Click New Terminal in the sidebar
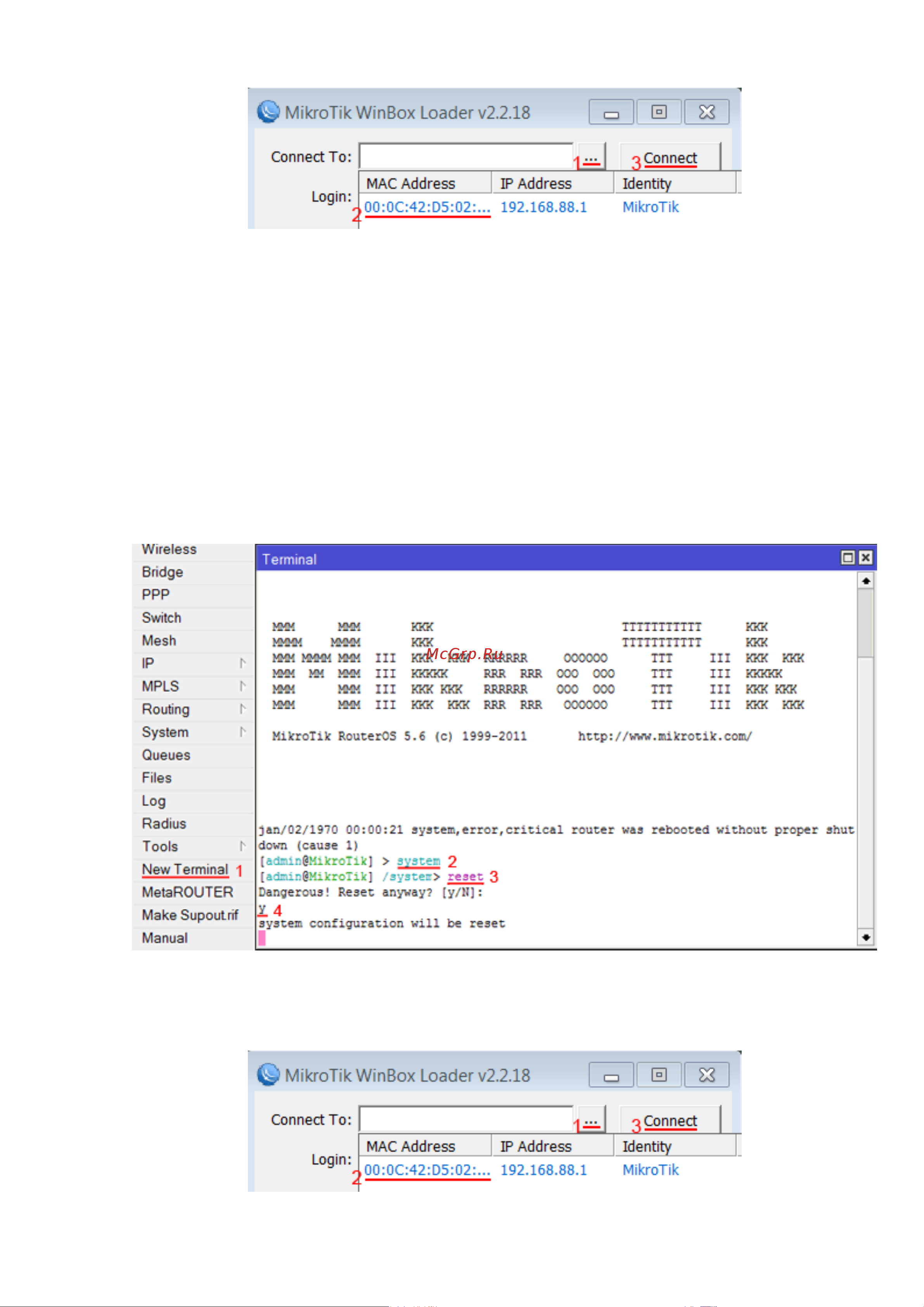 (x=185, y=869)
